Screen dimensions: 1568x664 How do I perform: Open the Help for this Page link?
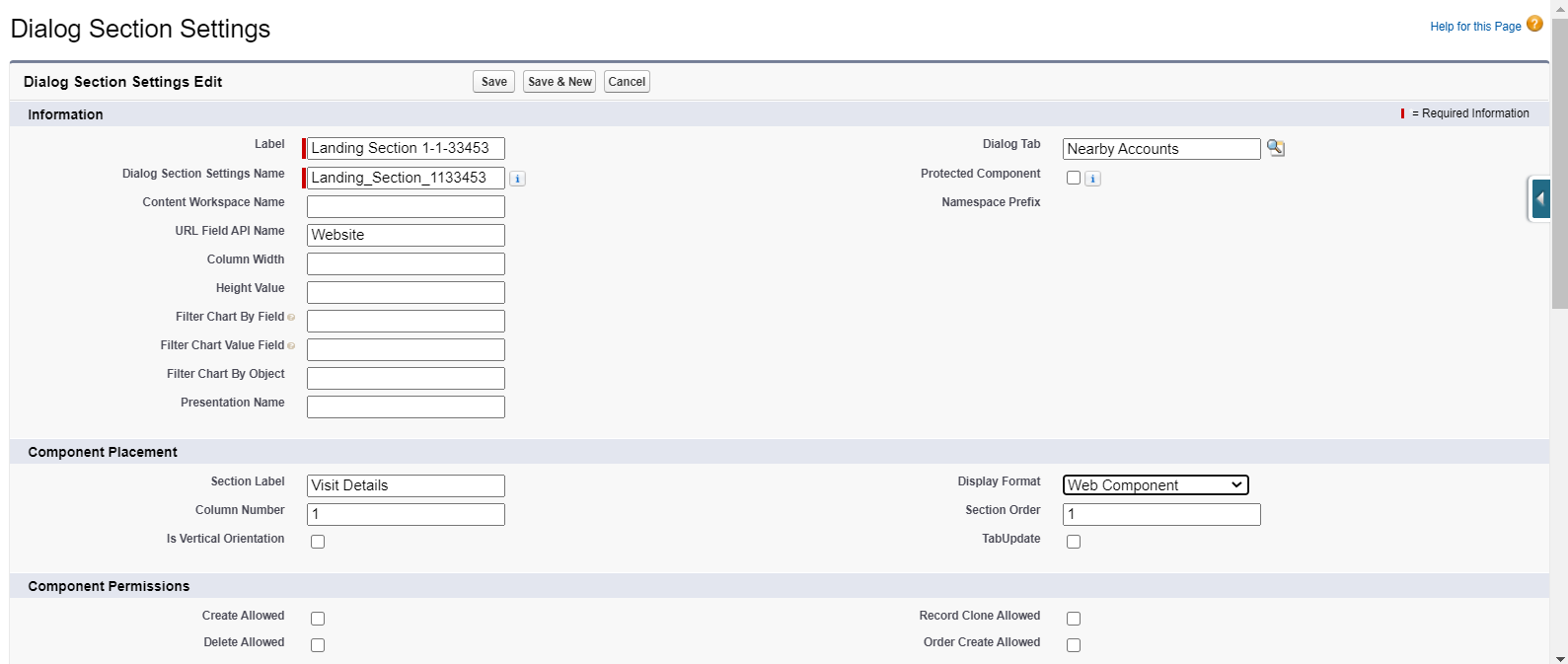tap(1475, 27)
